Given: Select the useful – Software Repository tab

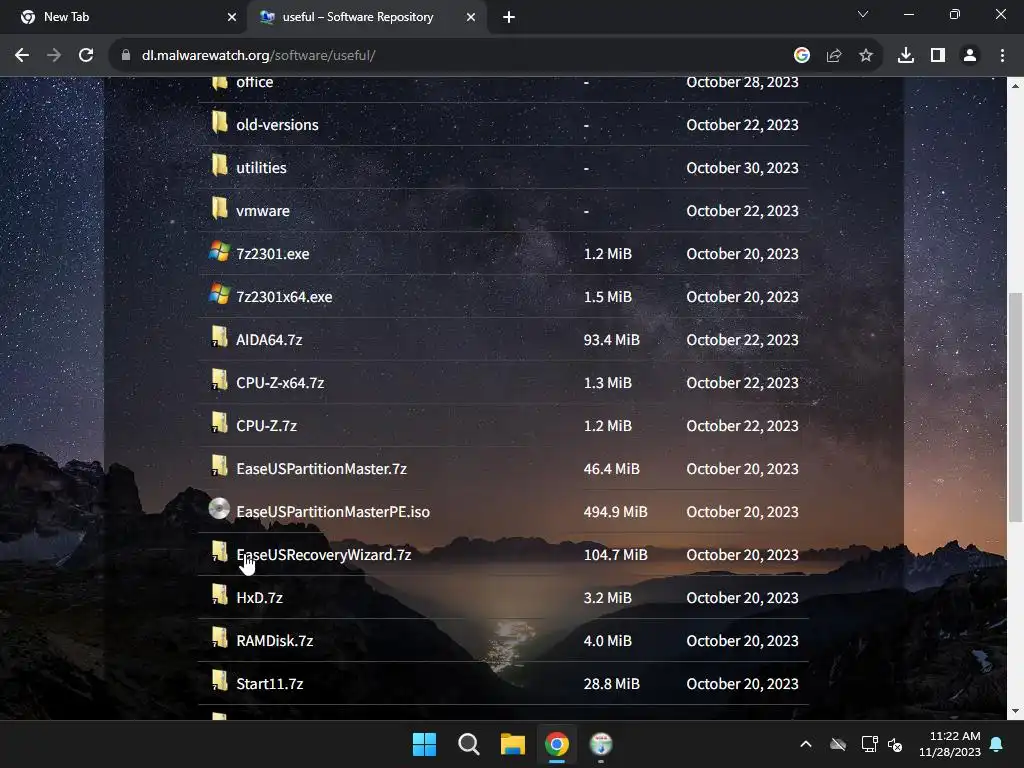Looking at the screenshot, I should point(366,17).
